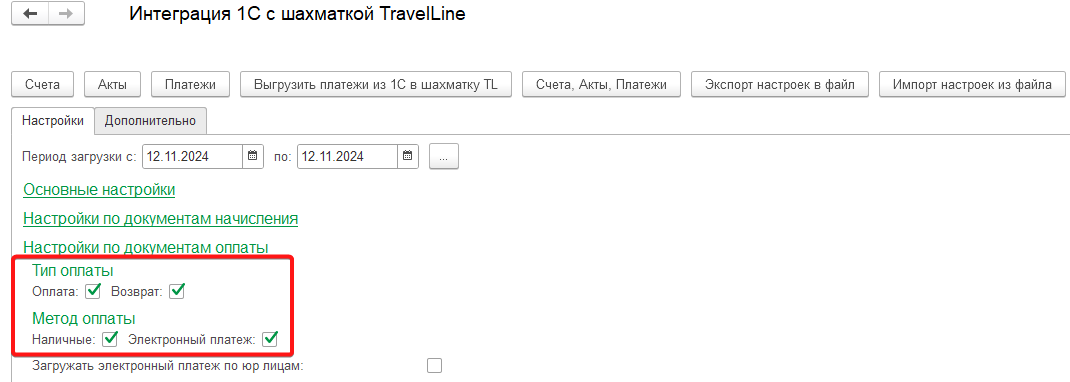Go forward with the right arrow icon
The width and height of the screenshot is (1070, 382).
click(x=66, y=14)
